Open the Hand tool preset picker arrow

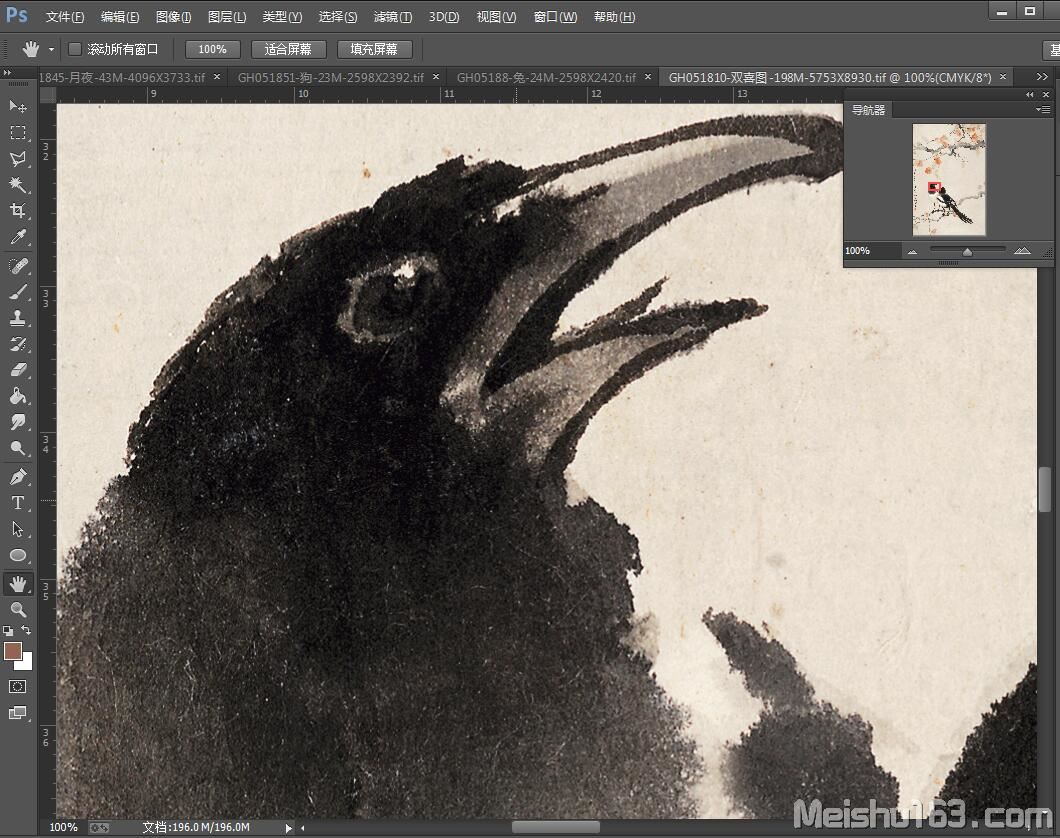[51, 49]
